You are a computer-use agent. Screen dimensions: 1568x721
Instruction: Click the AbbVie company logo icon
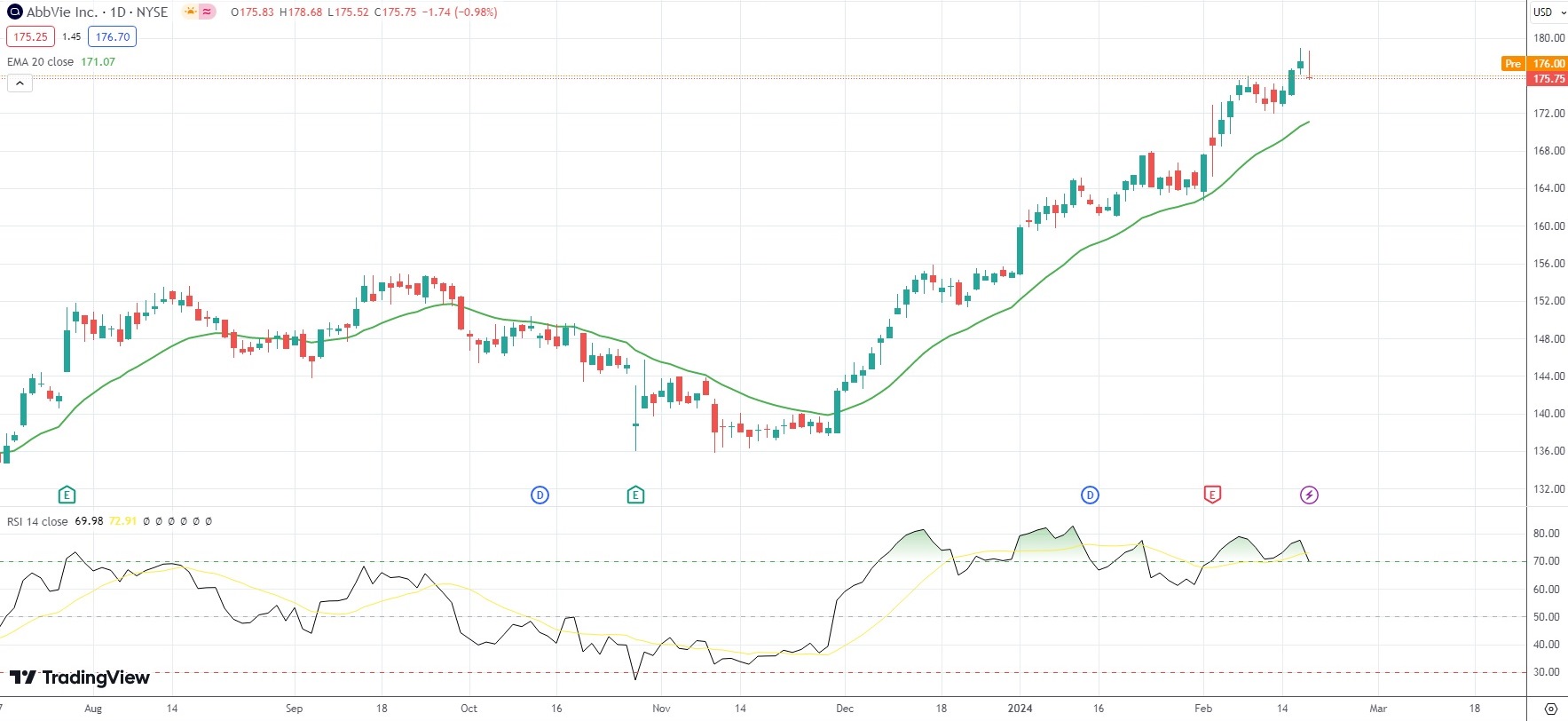click(x=14, y=12)
